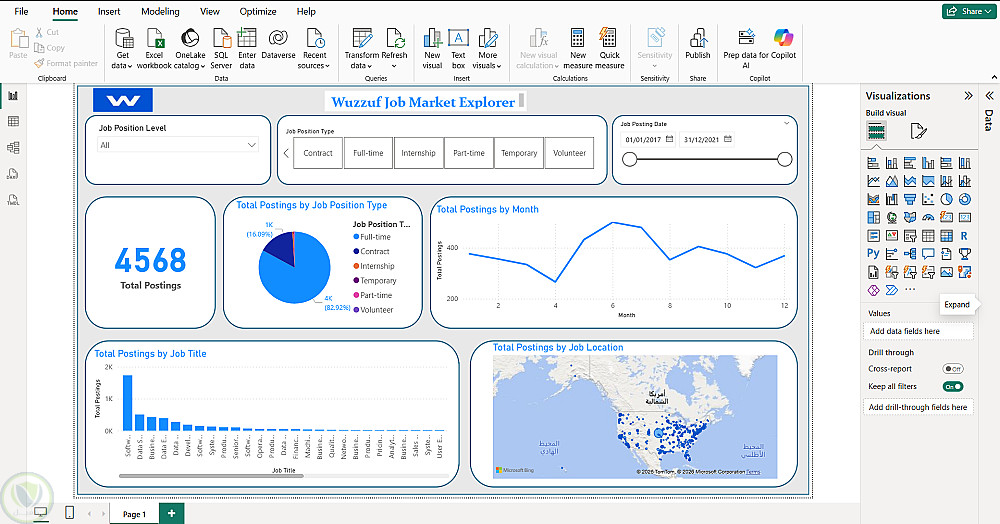Select the Treemap visual icon

coord(873,217)
